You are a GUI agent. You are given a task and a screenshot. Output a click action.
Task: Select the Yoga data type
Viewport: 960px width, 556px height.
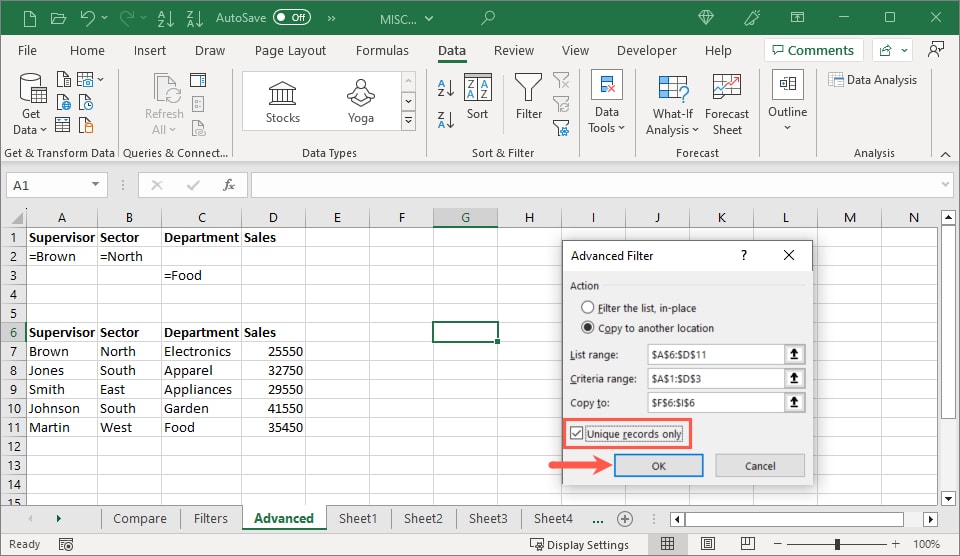pos(360,101)
